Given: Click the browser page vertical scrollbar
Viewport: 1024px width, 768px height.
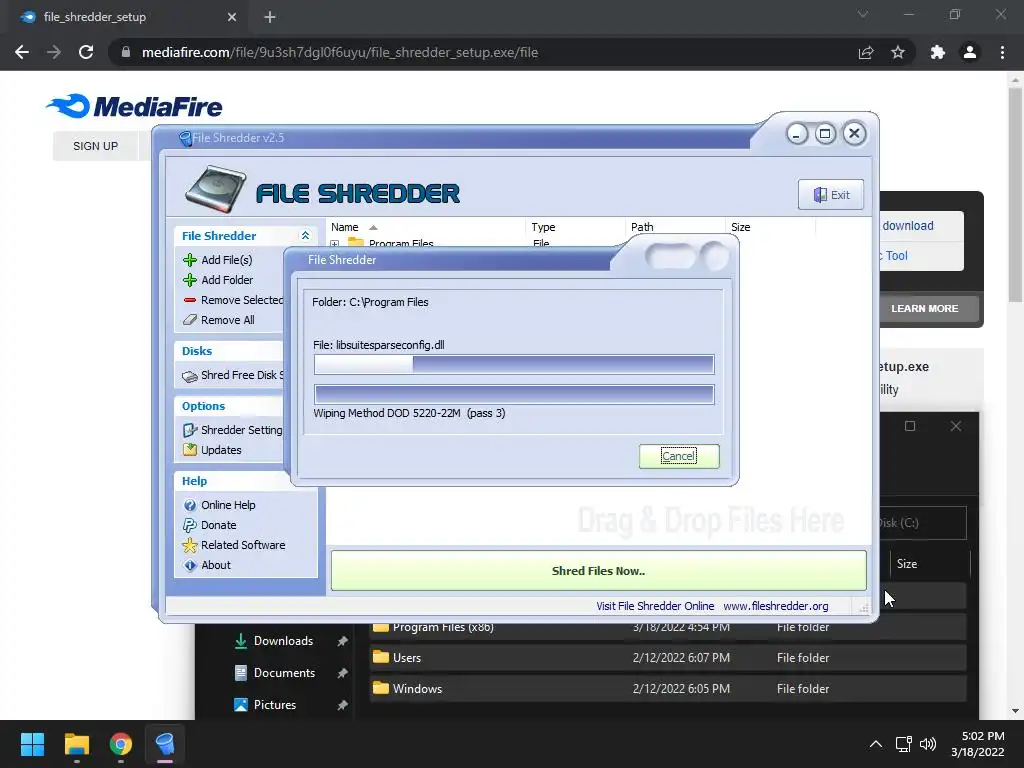Looking at the screenshot, I should click(x=1015, y=194).
